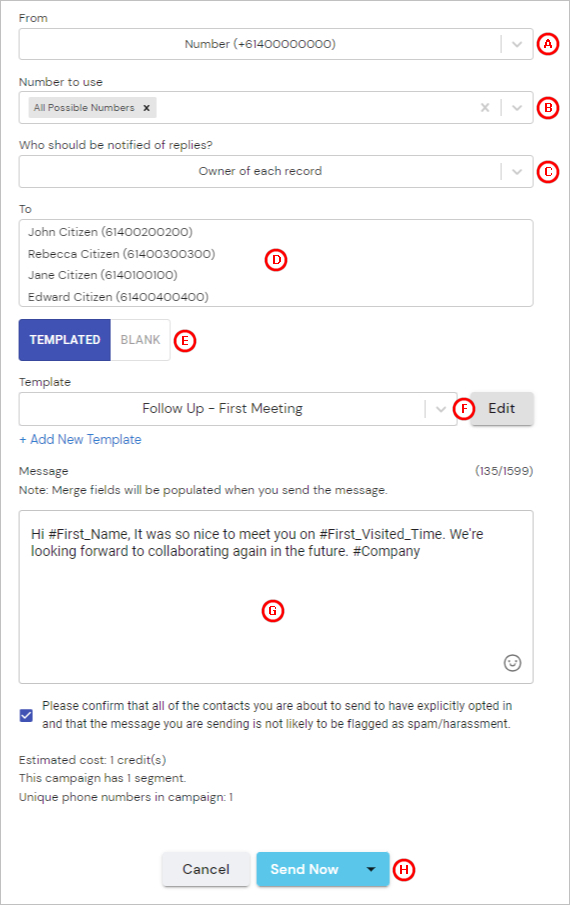Expand the From number dropdown

(517, 44)
